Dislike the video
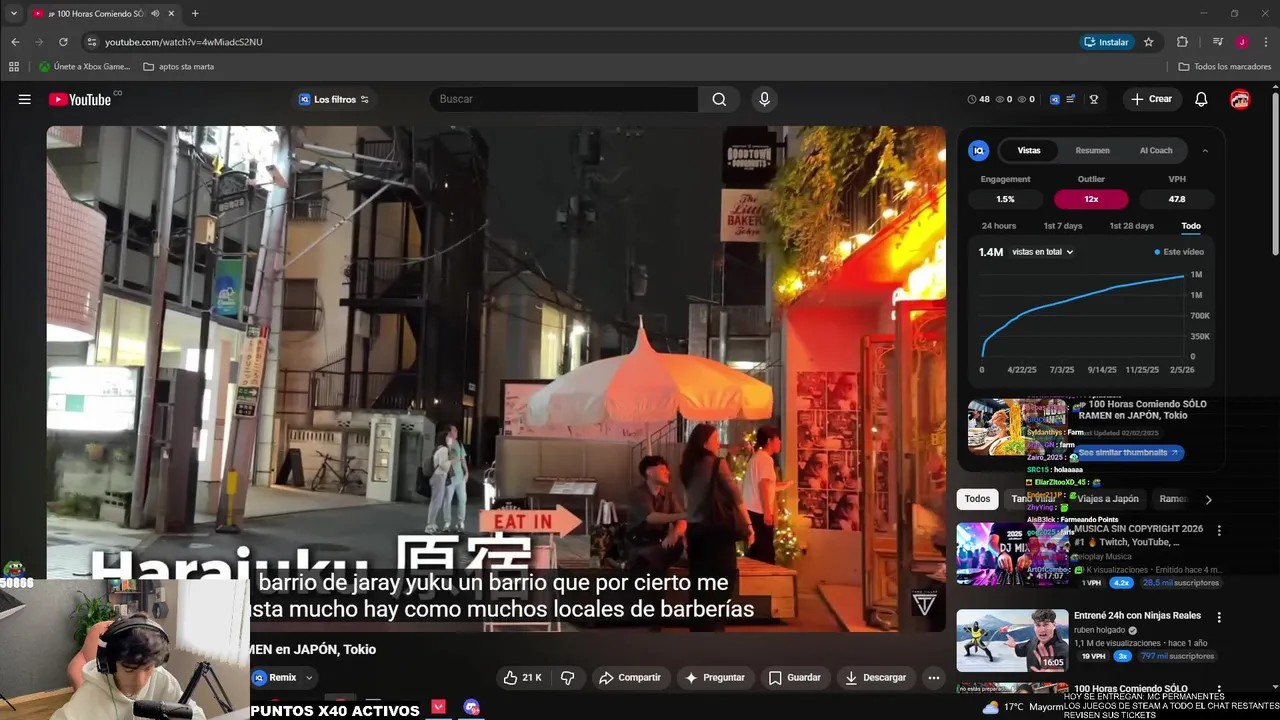 click(x=567, y=677)
